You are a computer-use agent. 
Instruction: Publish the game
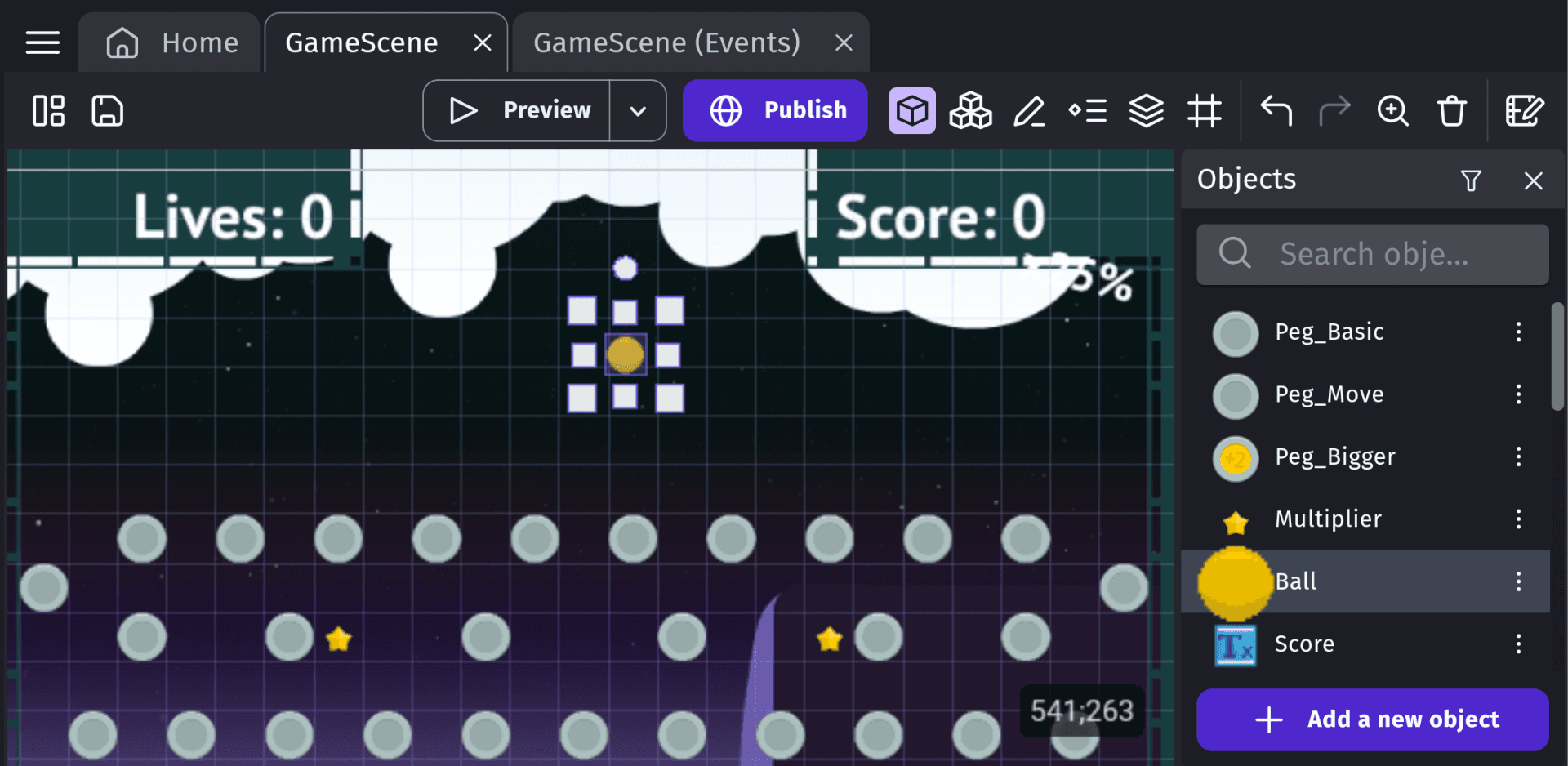pyautogui.click(x=774, y=110)
